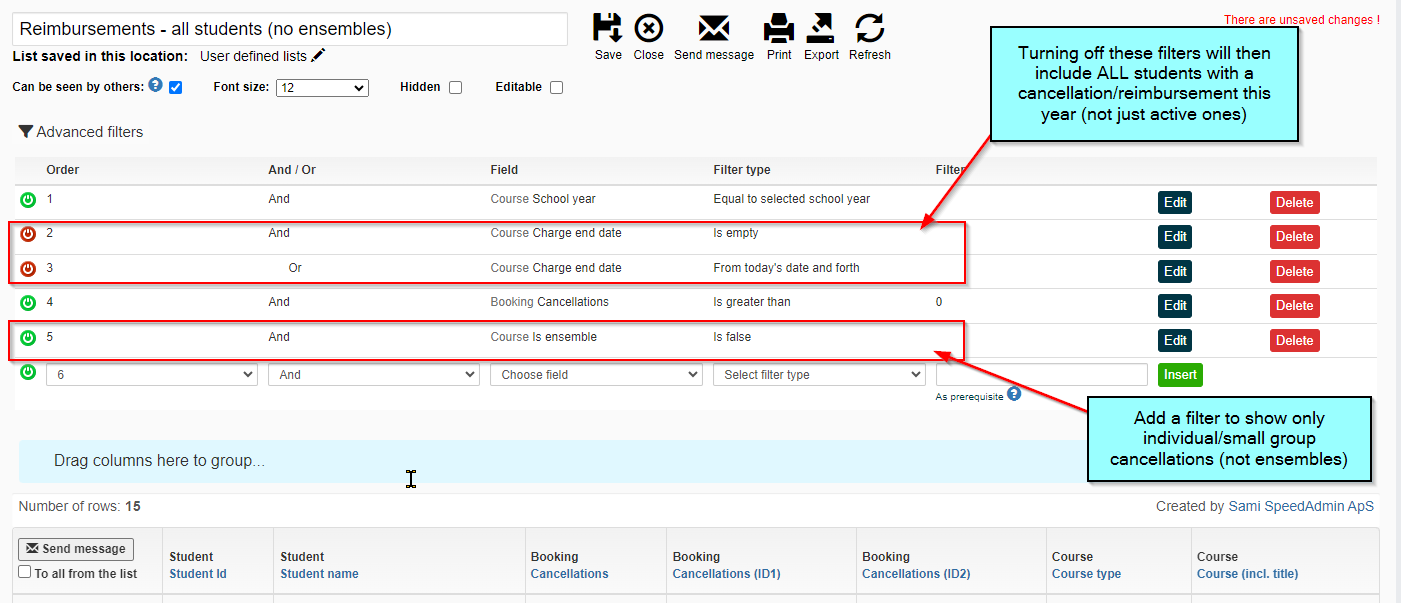The height and width of the screenshot is (603, 1401).
Task: Check the Hidden checkbox
Action: [x=456, y=87]
